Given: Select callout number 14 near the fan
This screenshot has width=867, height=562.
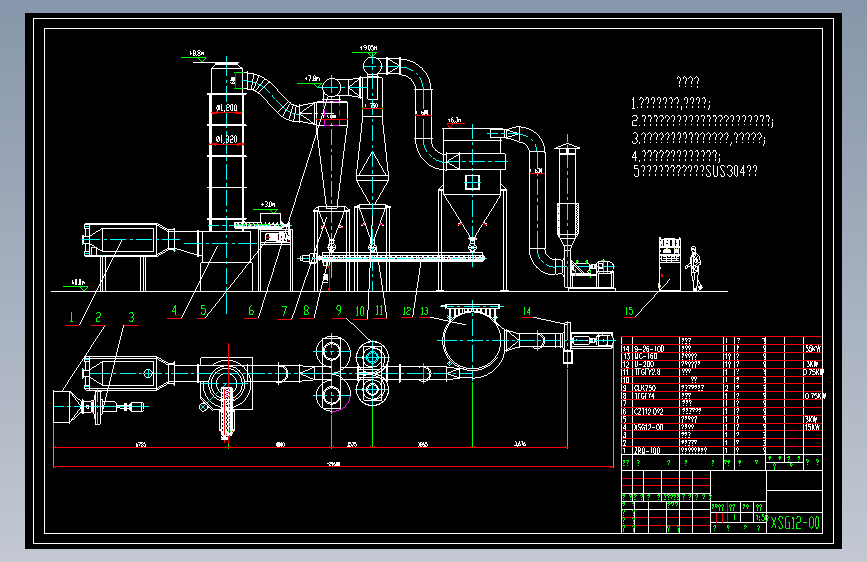Looking at the screenshot, I should coord(526,311).
